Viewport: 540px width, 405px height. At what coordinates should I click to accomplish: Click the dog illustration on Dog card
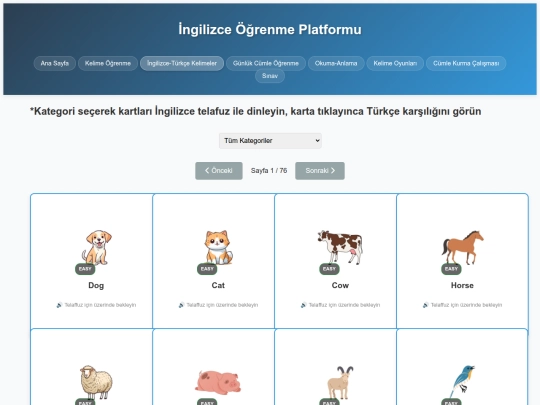point(96,248)
